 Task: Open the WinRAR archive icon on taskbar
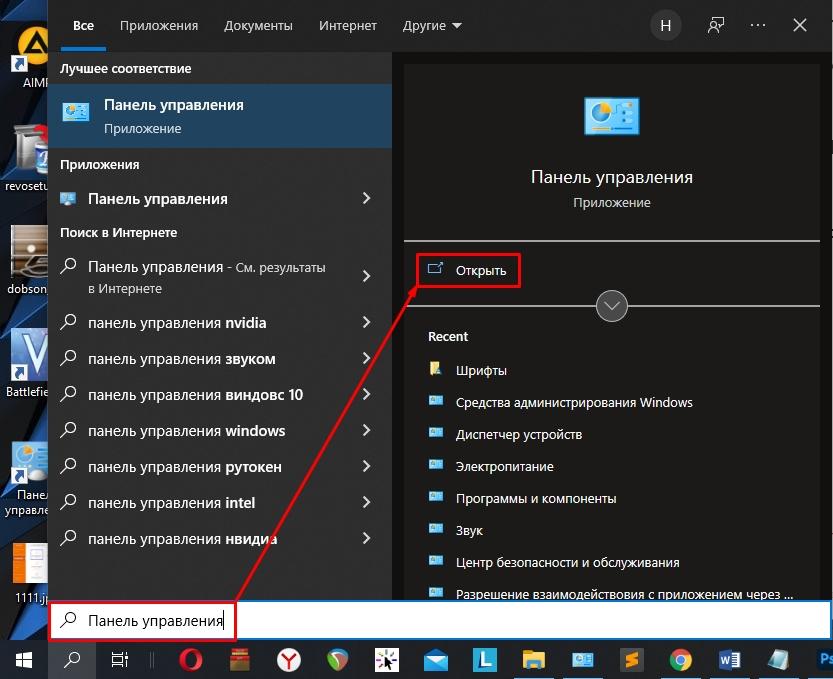click(x=240, y=660)
